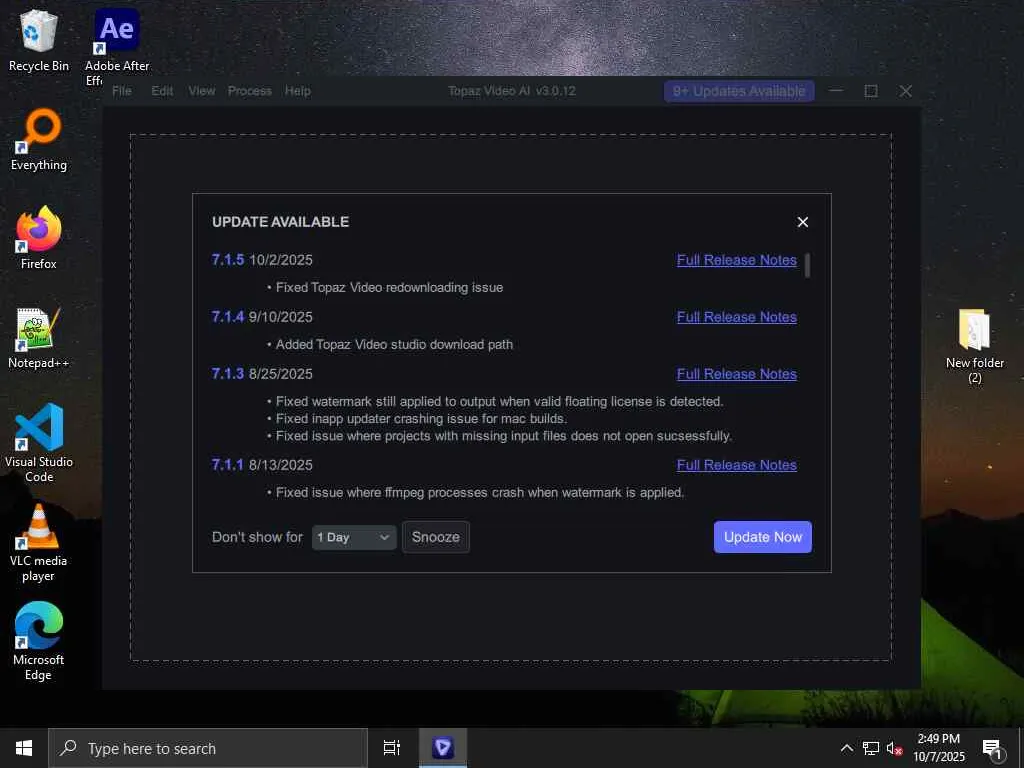1024x768 pixels.
Task: Click version number 7.1.1
Action: (227, 465)
